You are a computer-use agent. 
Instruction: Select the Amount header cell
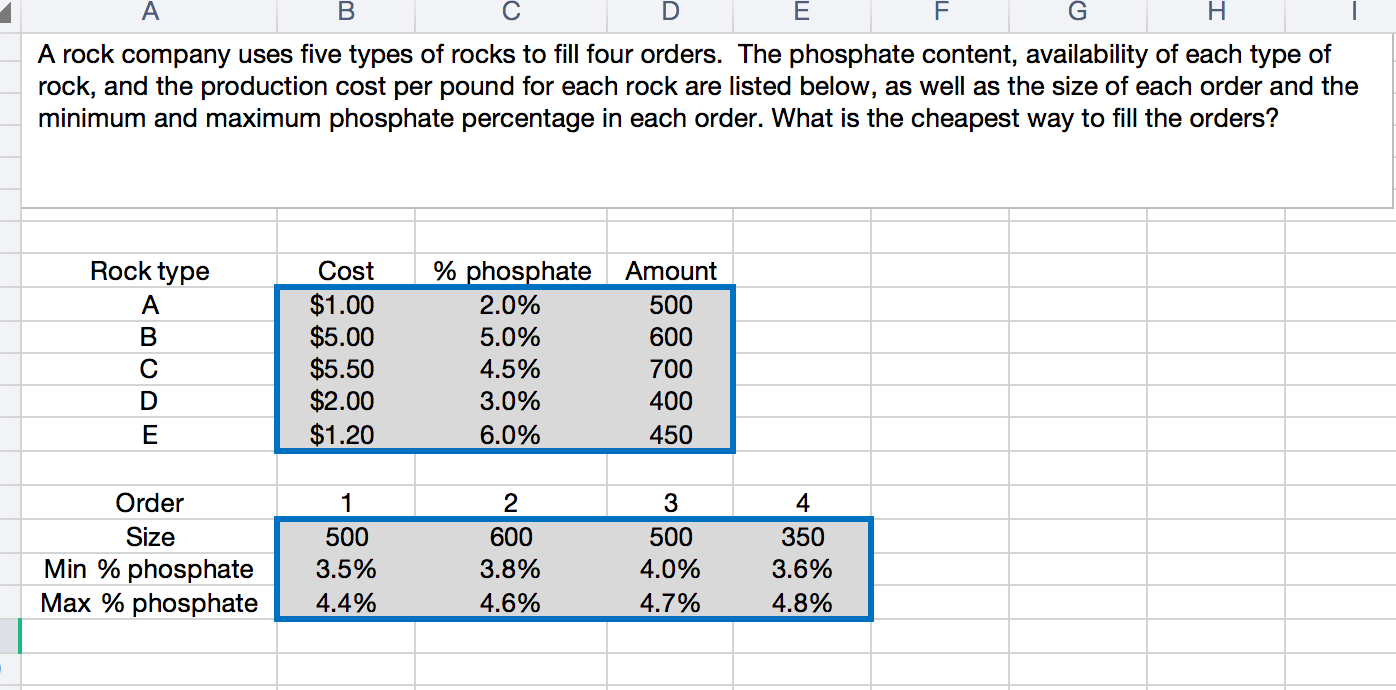click(669, 271)
